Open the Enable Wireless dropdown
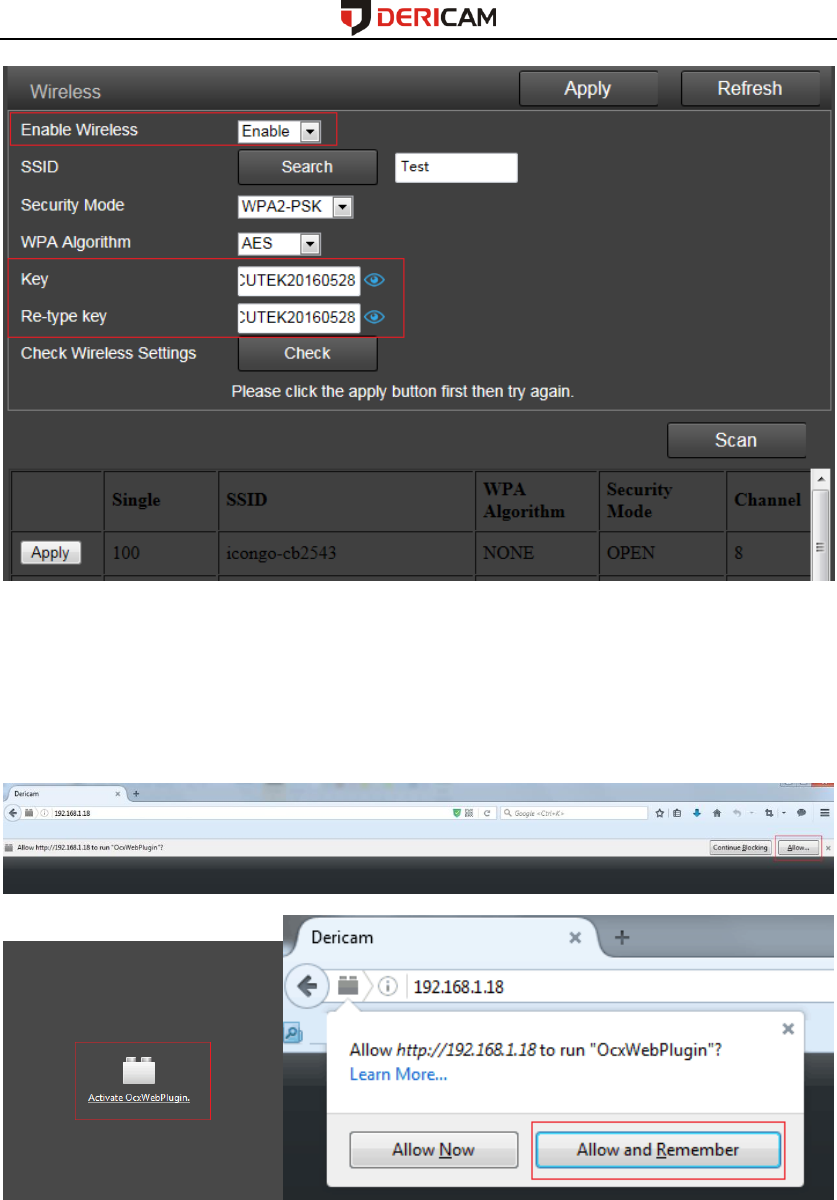The height and width of the screenshot is (1200, 837). [279, 131]
